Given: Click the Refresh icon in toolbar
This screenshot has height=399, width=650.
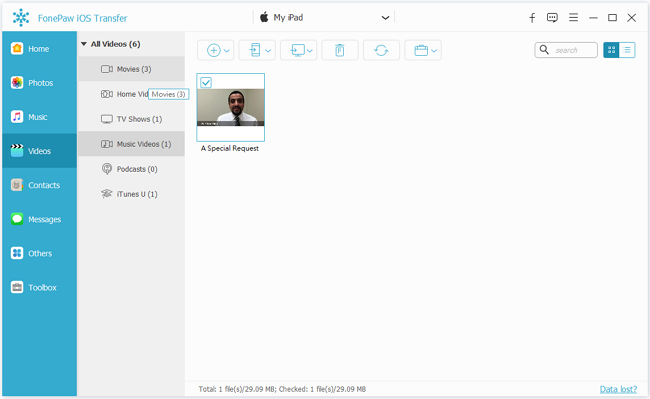Looking at the screenshot, I should pyautogui.click(x=381, y=50).
